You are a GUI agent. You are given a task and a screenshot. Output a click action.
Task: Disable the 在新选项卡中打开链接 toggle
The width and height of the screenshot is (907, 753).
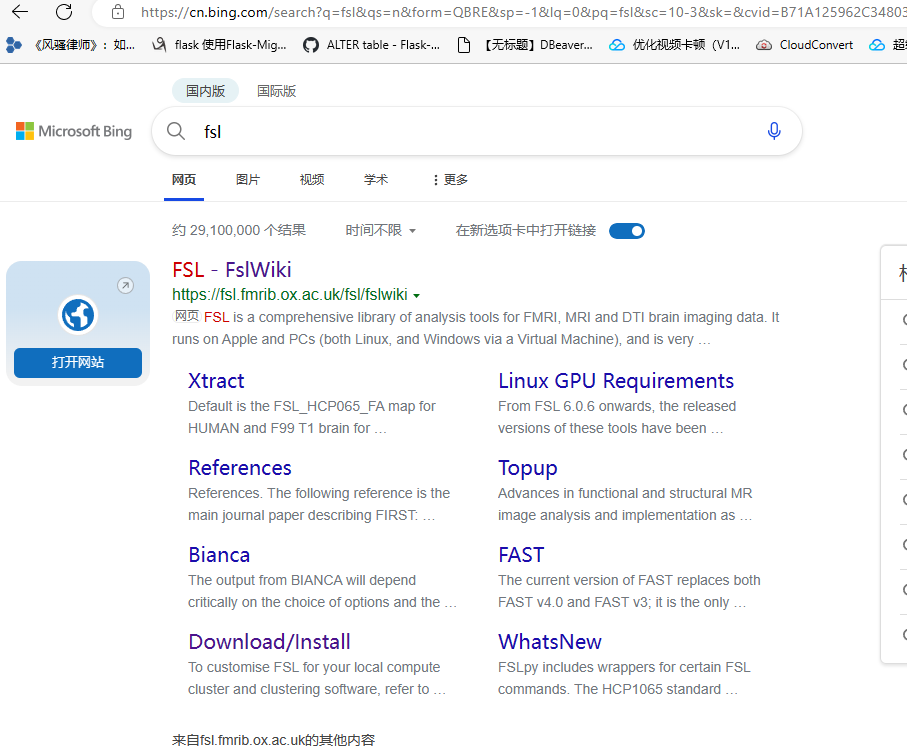(x=626, y=230)
